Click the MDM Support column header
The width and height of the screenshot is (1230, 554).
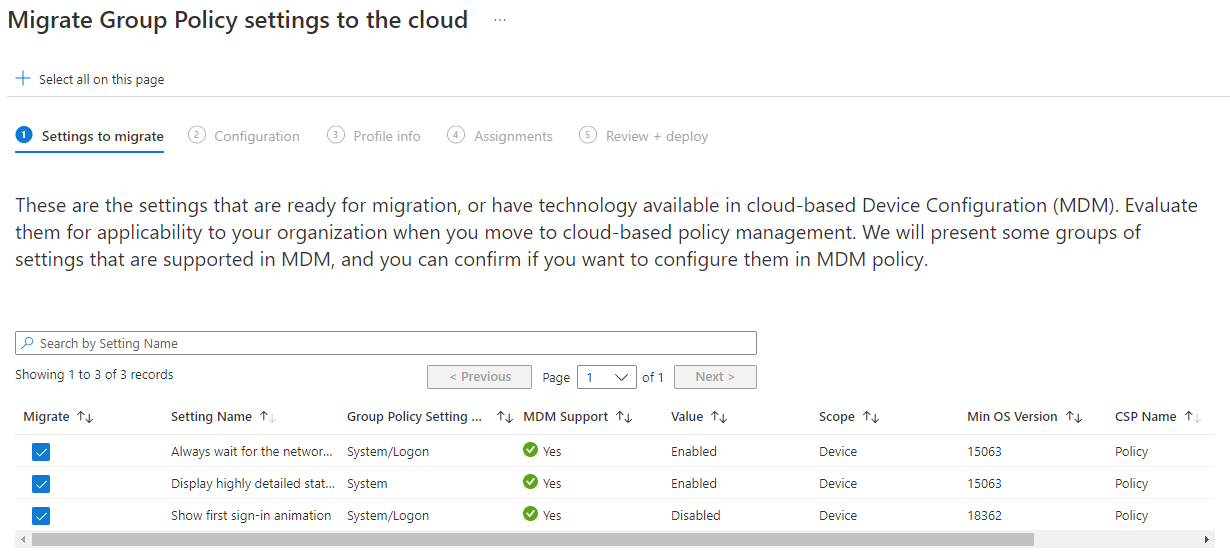pos(565,417)
